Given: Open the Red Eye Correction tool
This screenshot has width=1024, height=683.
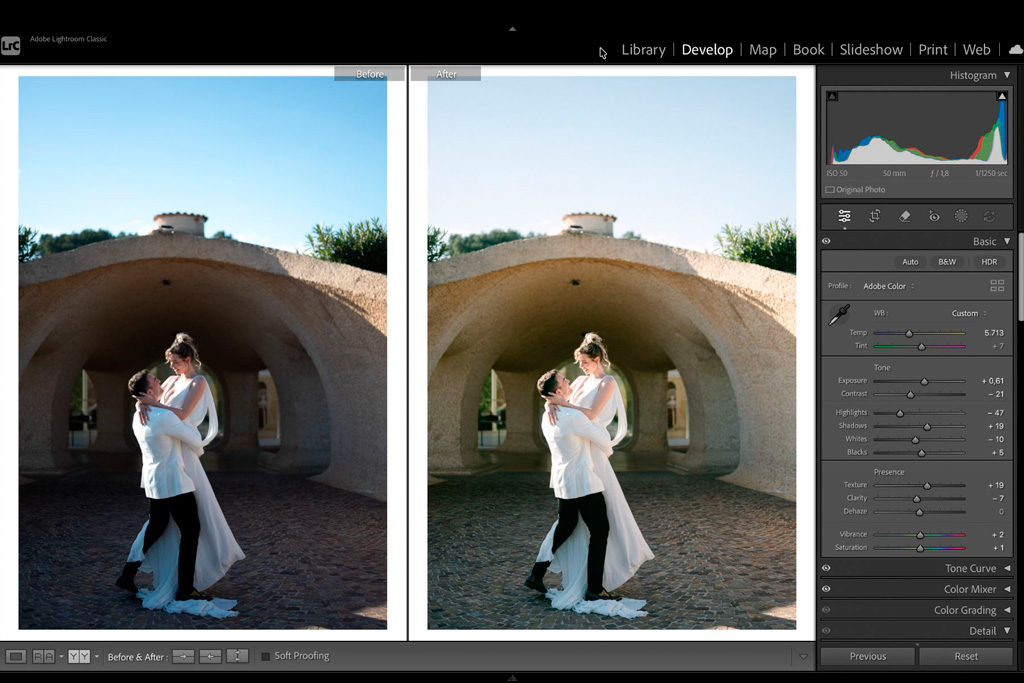Looking at the screenshot, I should [x=933, y=216].
